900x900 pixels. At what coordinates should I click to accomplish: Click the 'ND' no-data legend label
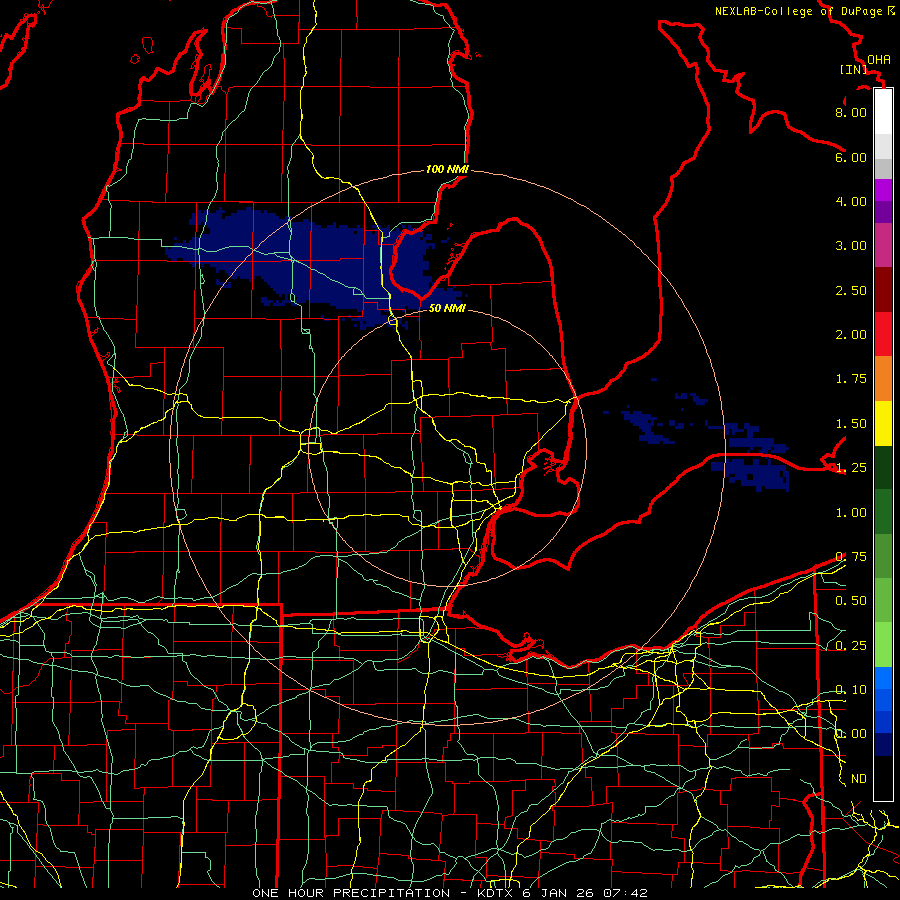859,779
